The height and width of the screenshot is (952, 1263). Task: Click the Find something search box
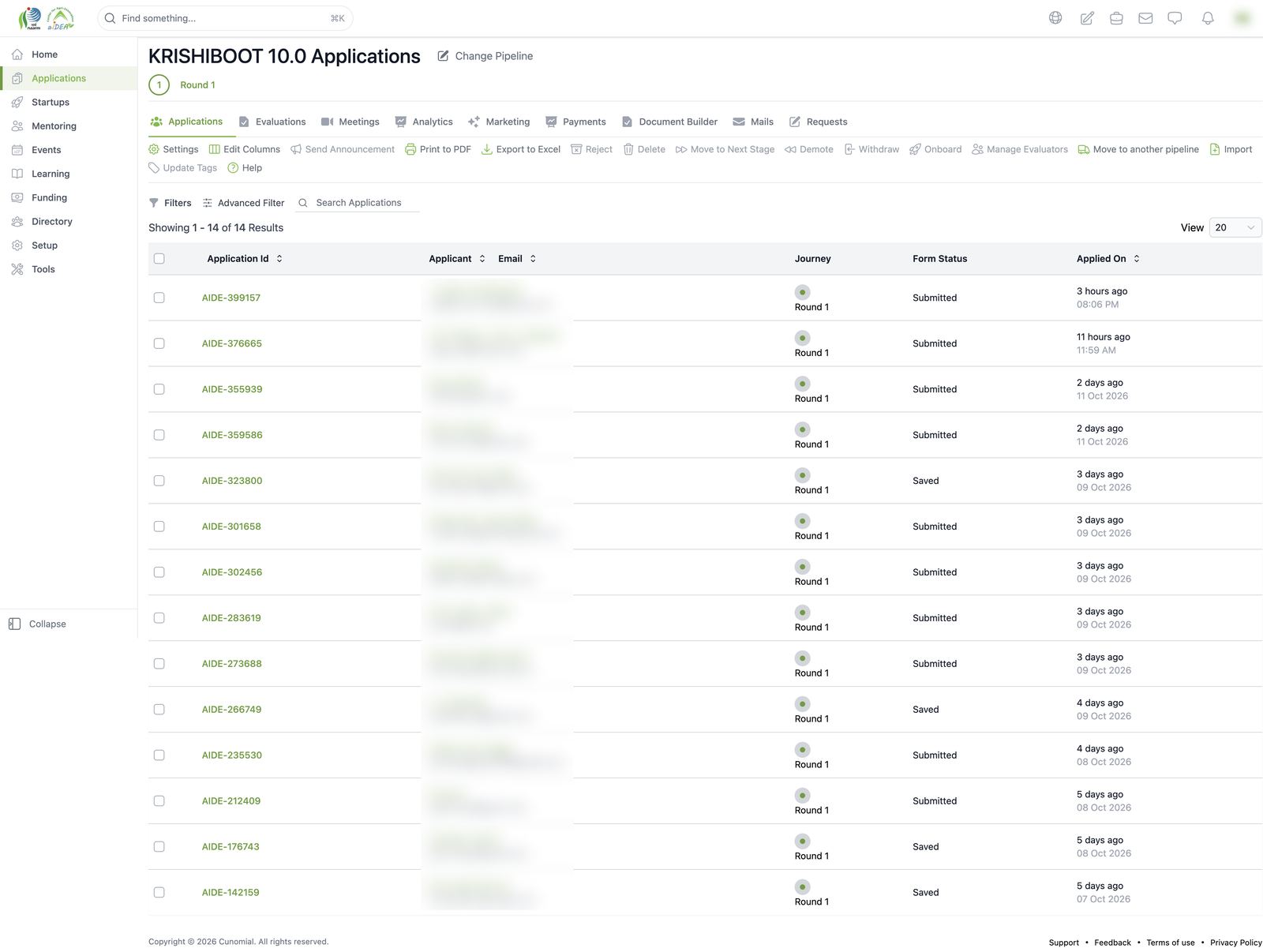(225, 18)
